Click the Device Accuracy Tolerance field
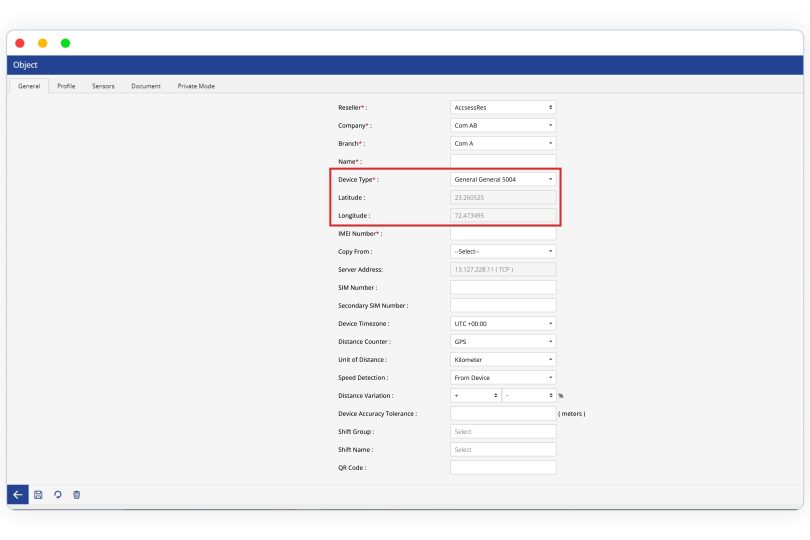Screen dimensions: 810x540 pos(503,413)
